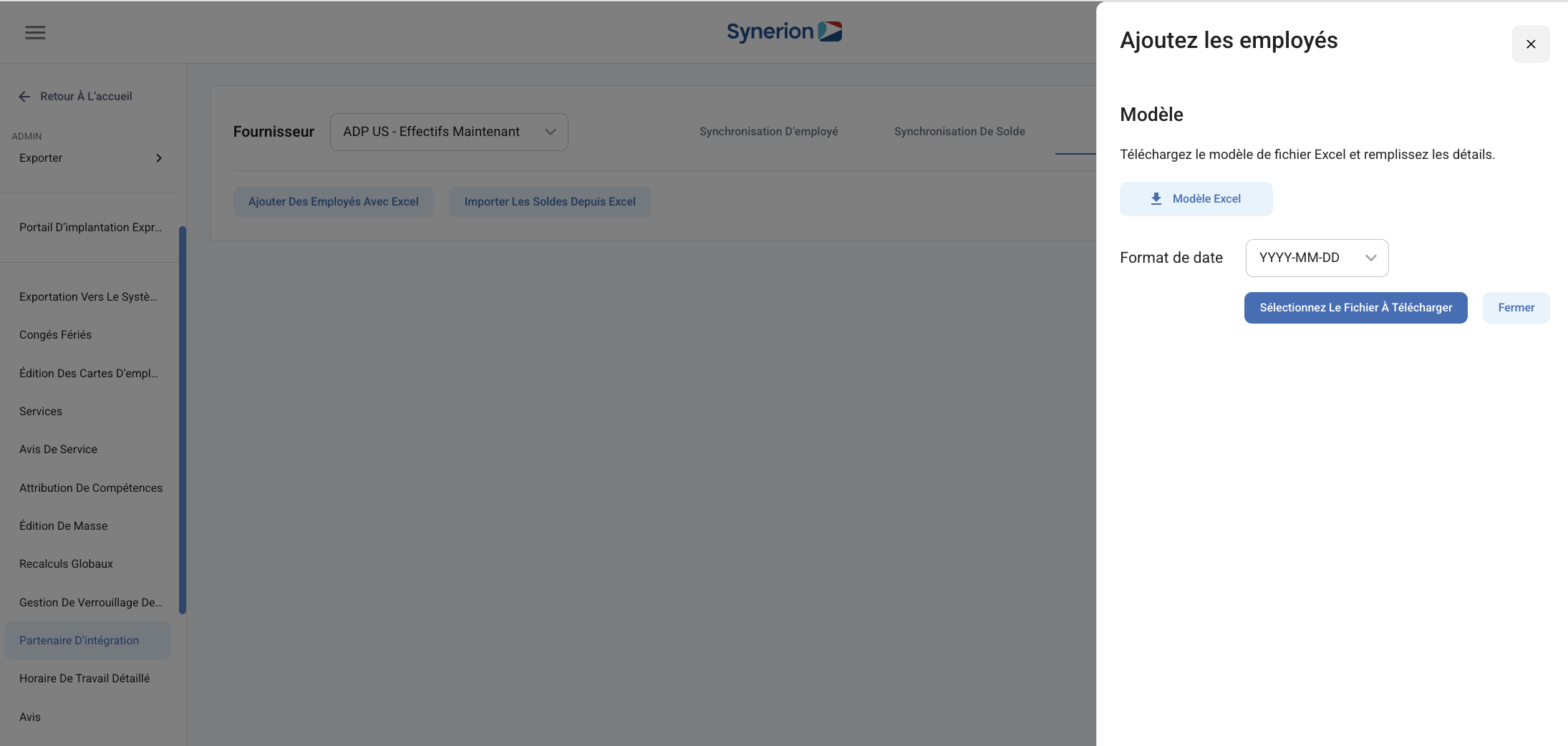1568x746 pixels.
Task: Download the Modèle Excel template
Action: pyautogui.click(x=1196, y=199)
